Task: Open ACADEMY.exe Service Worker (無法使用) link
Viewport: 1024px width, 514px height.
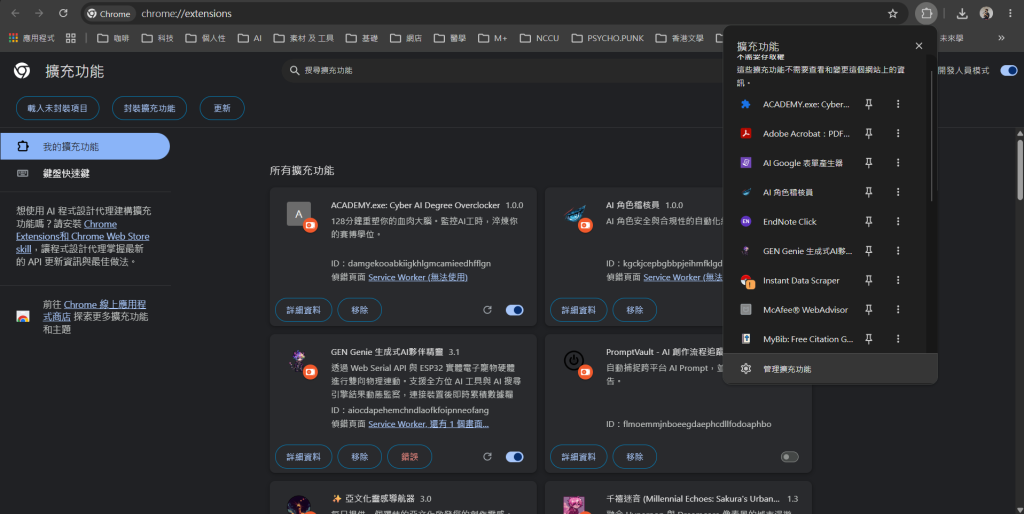Action: click(418, 277)
